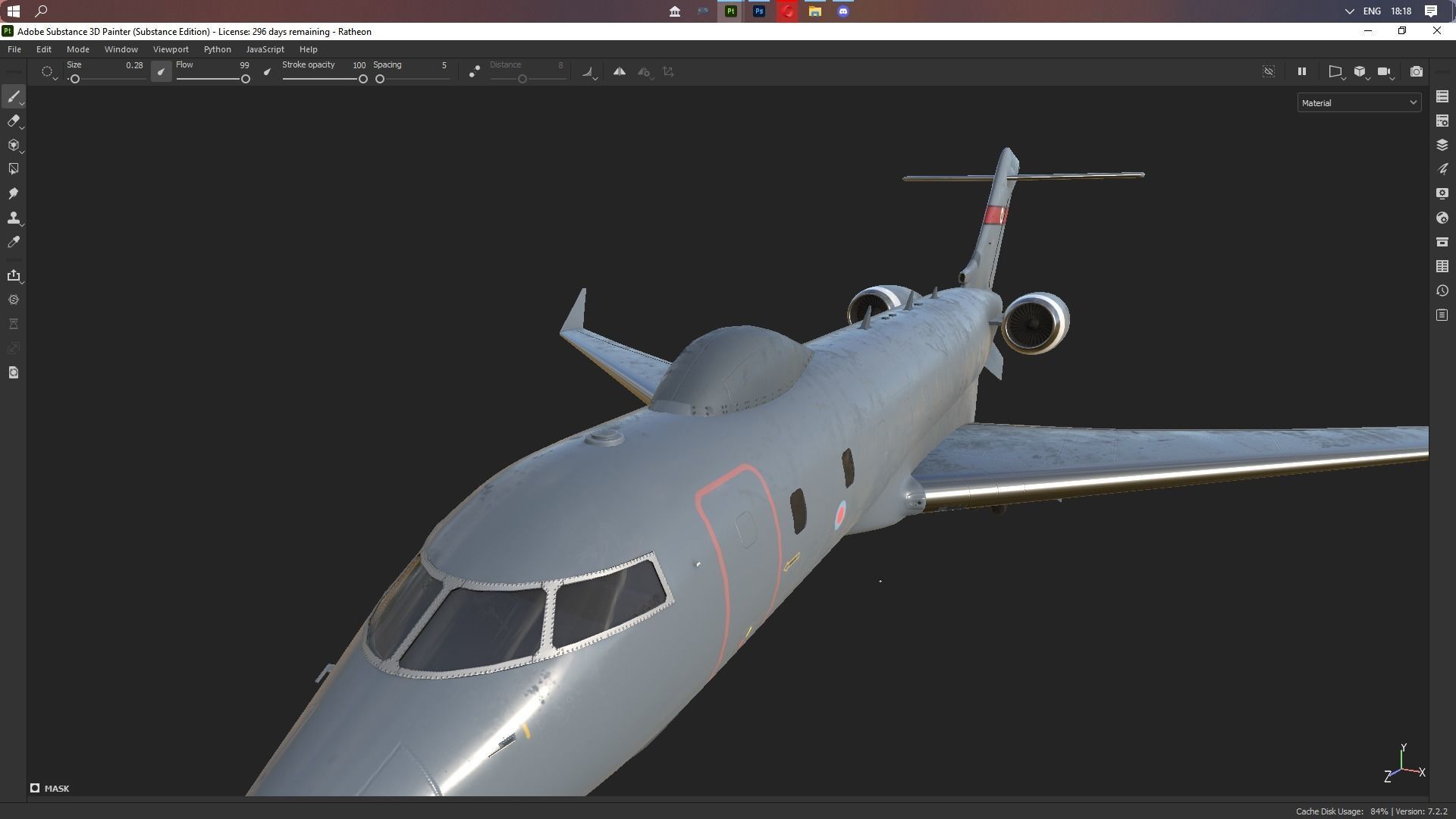Viewport: 1456px width, 819px height.
Task: Open Discord from the taskbar
Action: (x=843, y=11)
